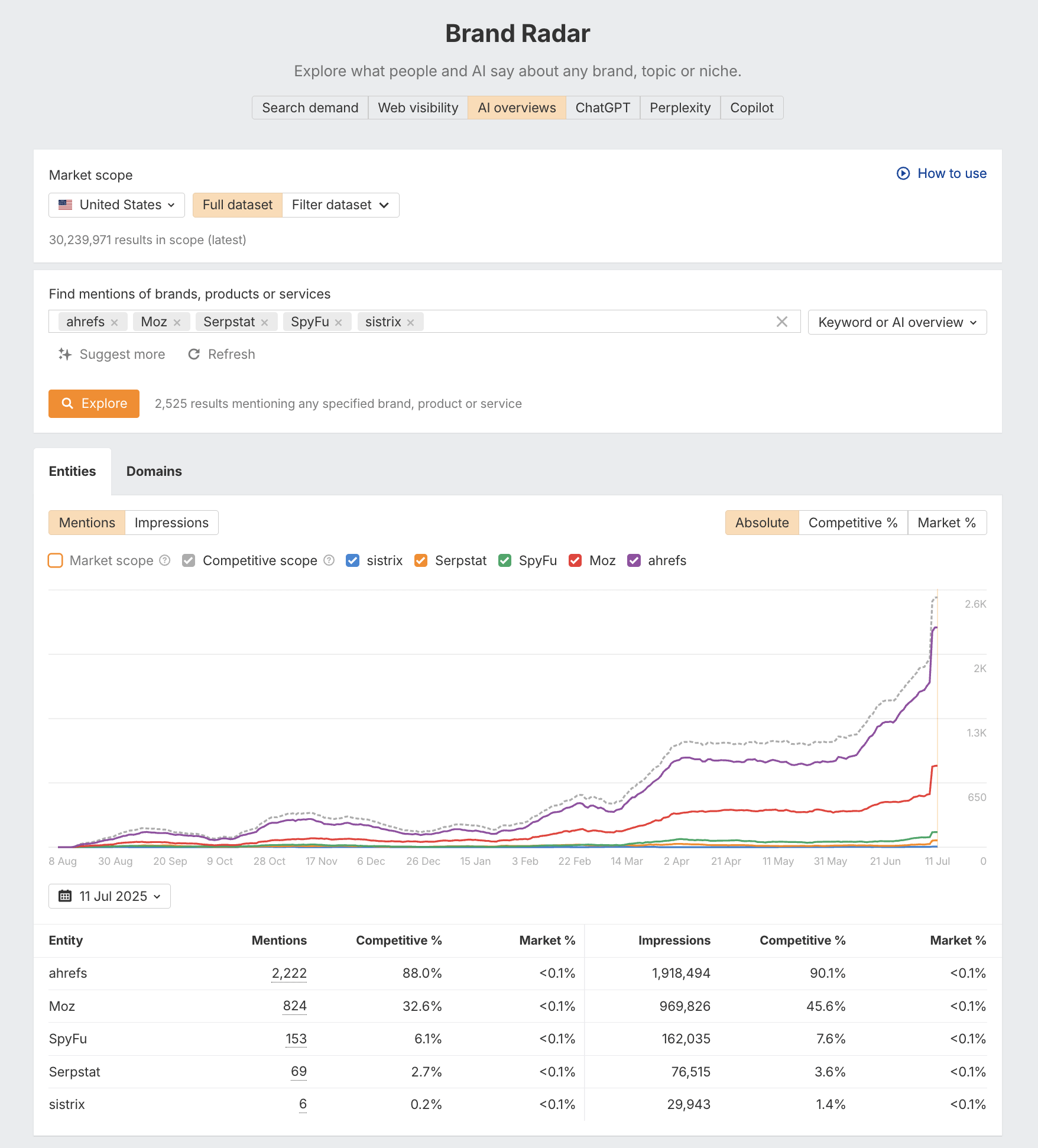Click the How to use play icon

pyautogui.click(x=903, y=173)
